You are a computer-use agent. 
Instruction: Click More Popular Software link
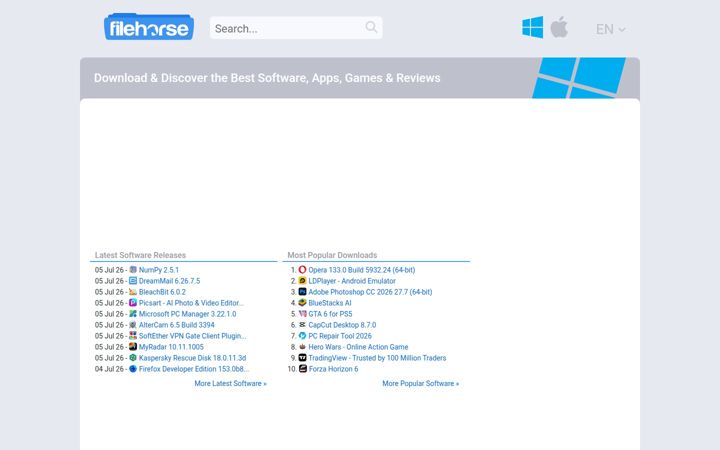click(421, 383)
